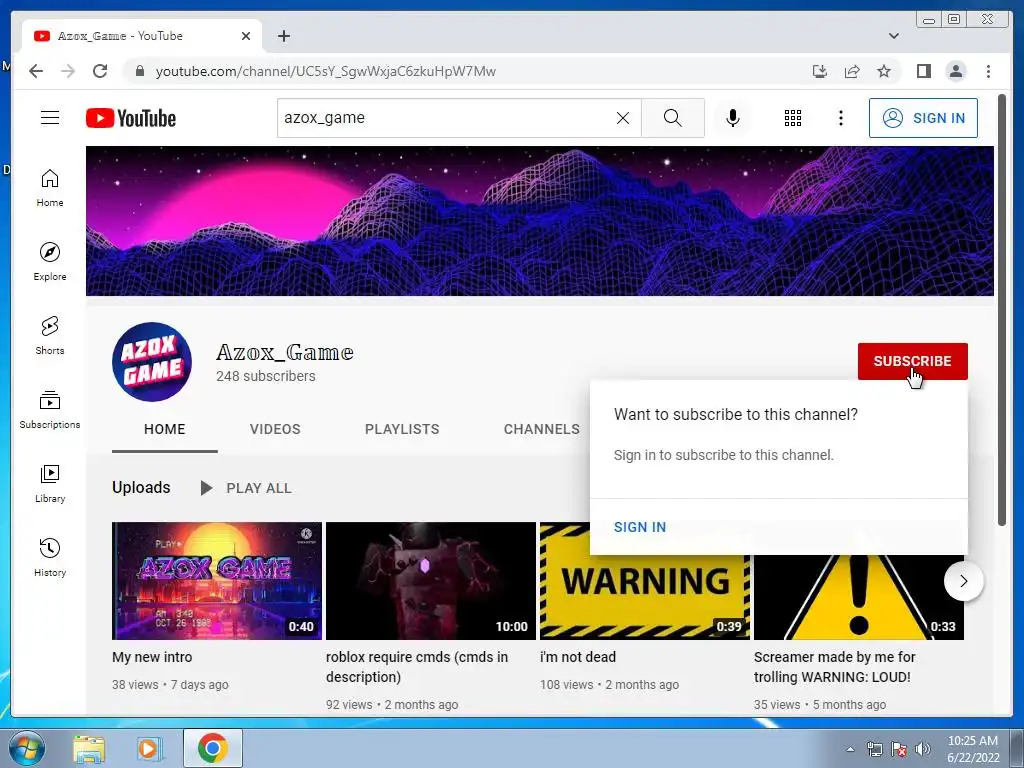Screen dimensions: 1024x768
Task: Click the channel banner image
Action: tap(539, 221)
